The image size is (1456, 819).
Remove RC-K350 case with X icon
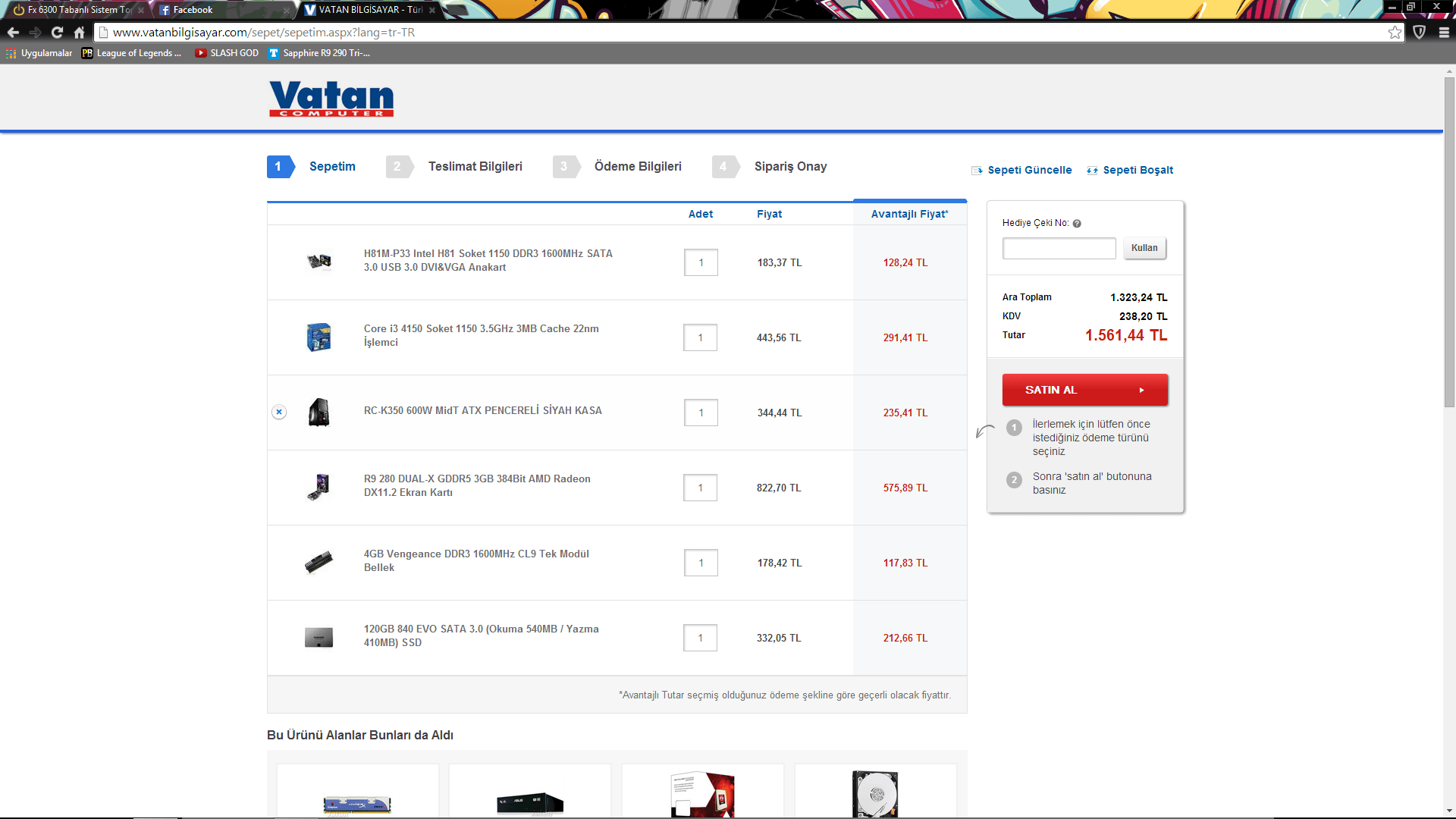point(279,412)
